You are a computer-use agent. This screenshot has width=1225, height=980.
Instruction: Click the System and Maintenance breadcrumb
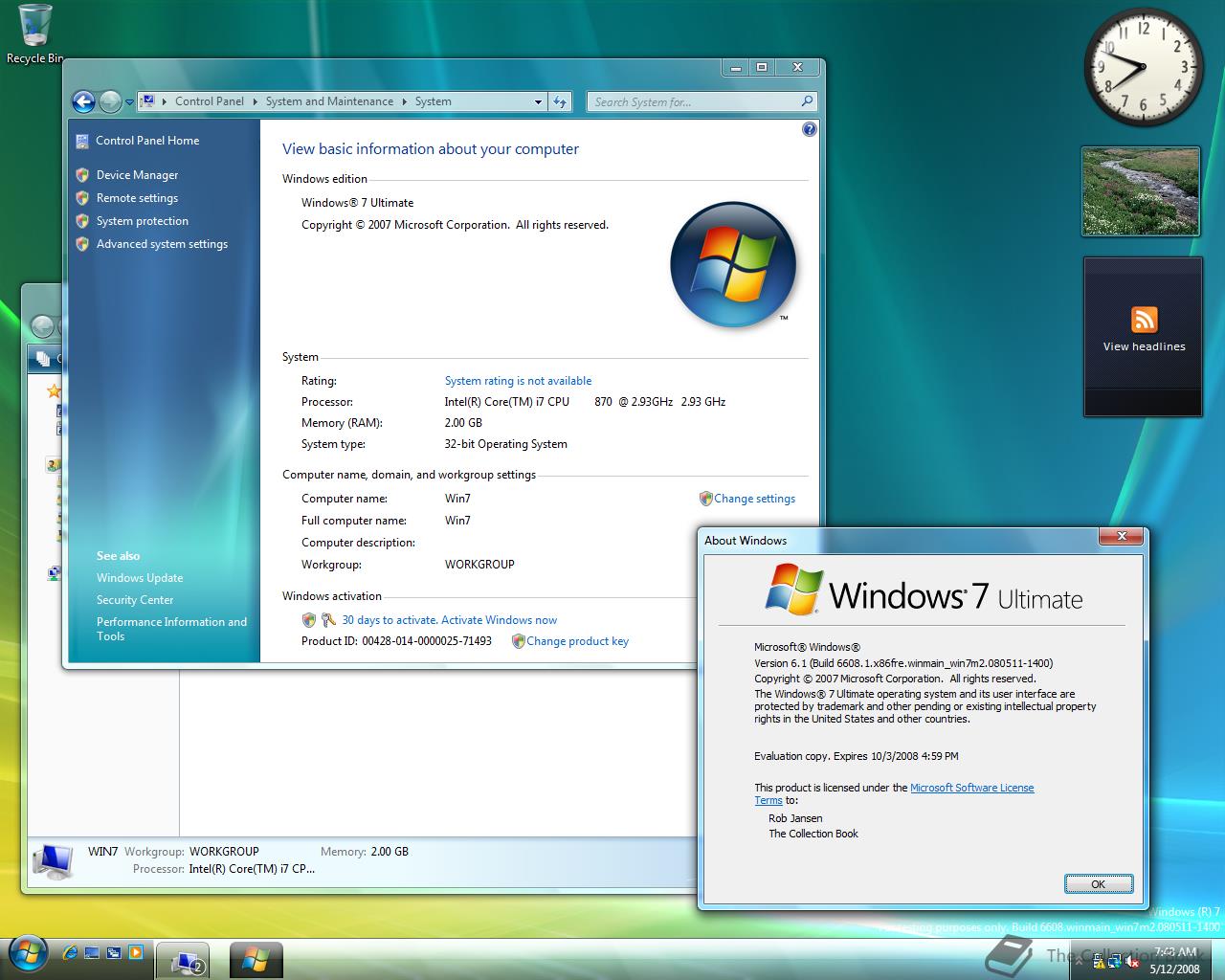pyautogui.click(x=329, y=101)
